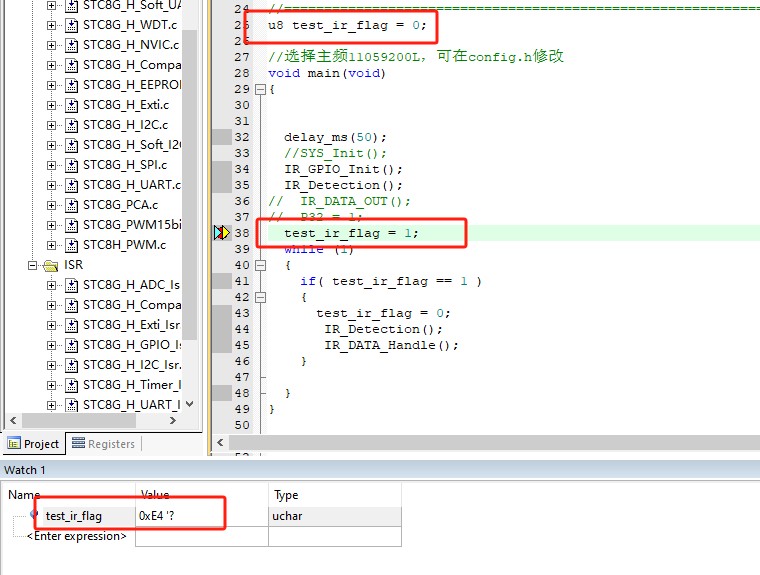Click the file icon beside STC8G_H_SPI.c
Screen dimensions: 760x575
click(x=71, y=165)
